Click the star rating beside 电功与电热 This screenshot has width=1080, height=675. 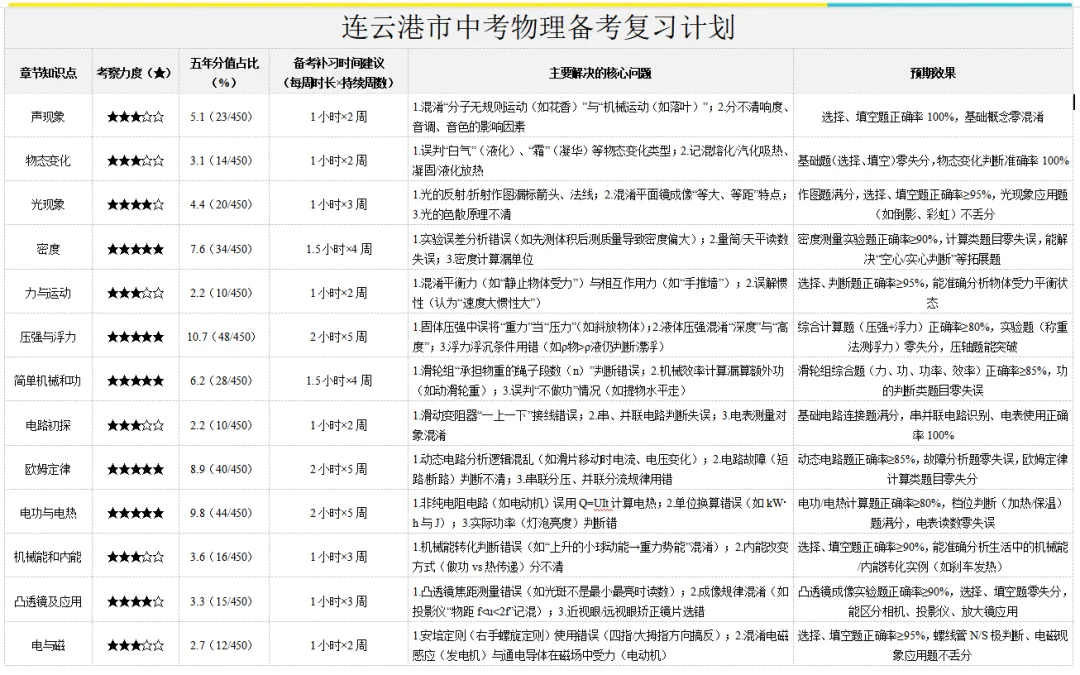tap(133, 515)
